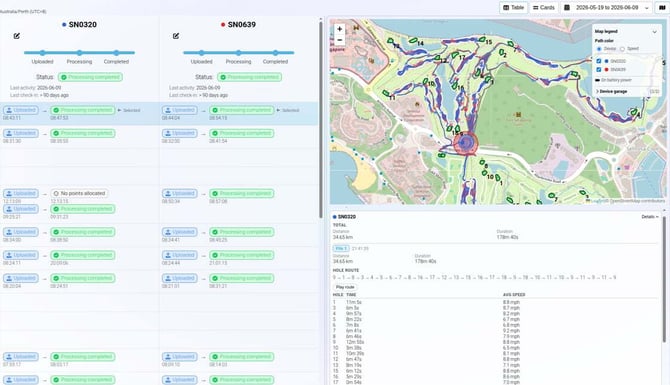
Task: Click the hole 14 flag marker on map
Action: pyautogui.click(x=413, y=41)
